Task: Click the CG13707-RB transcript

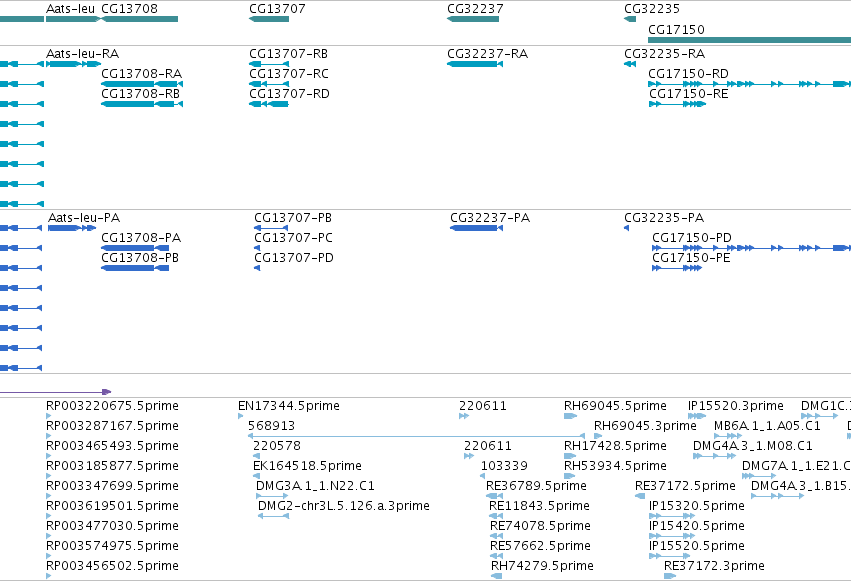Action: pos(269,64)
